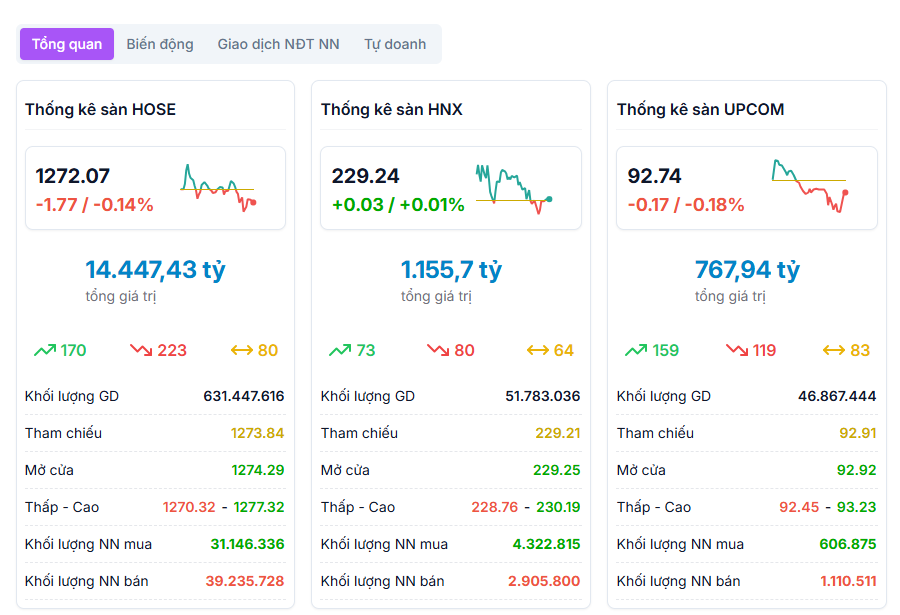Switch to the Biến động tab
900x615 pixels.
[160, 44]
